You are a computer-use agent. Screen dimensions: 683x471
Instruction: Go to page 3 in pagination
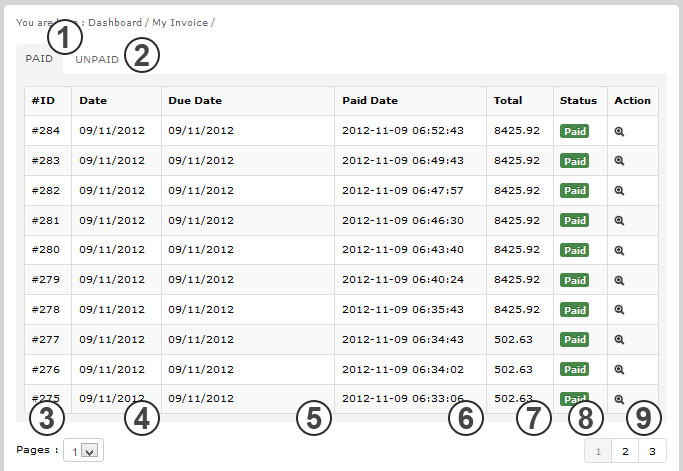pos(652,451)
